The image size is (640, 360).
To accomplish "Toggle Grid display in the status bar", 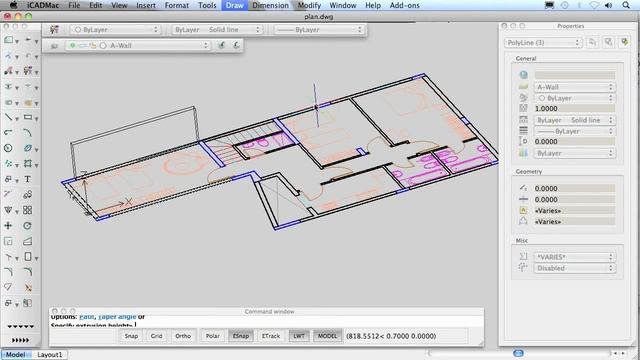I will pyautogui.click(x=156, y=336).
